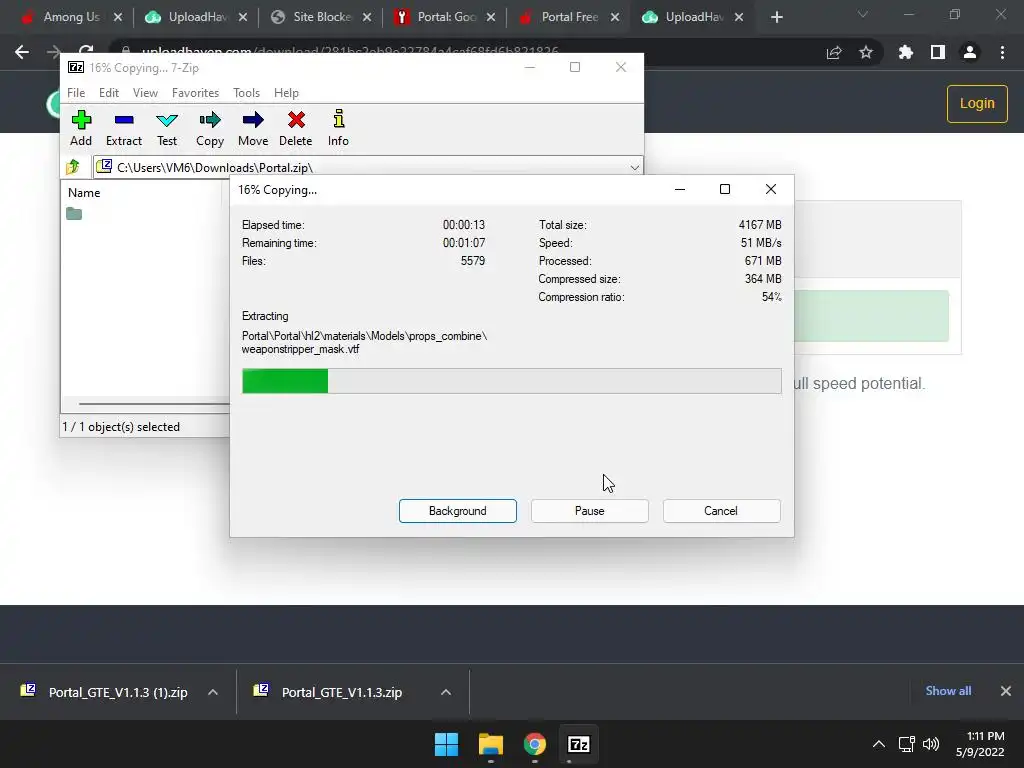Pause the extraction
Image resolution: width=1024 pixels, height=768 pixels.
pyautogui.click(x=590, y=511)
